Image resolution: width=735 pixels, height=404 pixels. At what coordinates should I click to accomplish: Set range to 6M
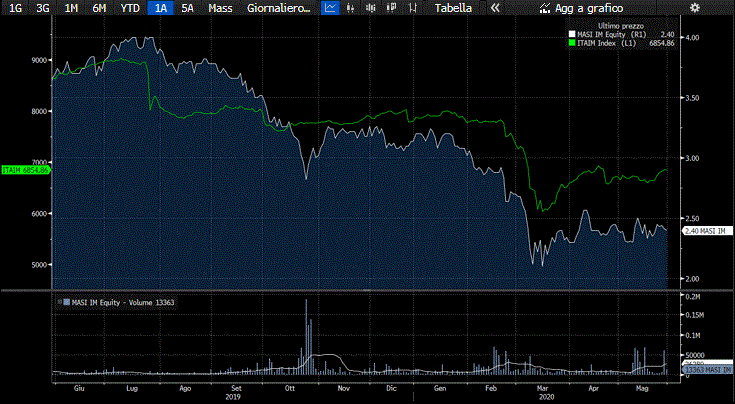tap(99, 8)
